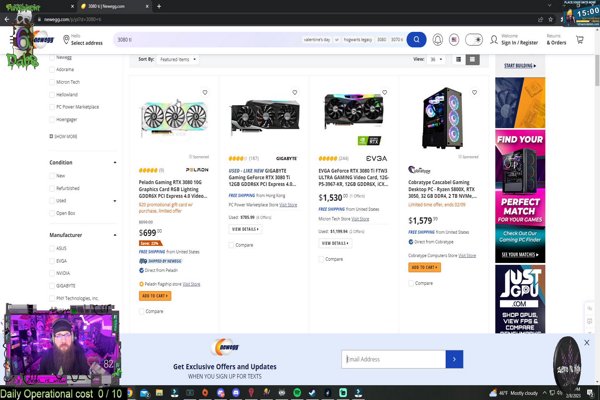Open Returns & Orders
The height and width of the screenshot is (400, 600).
(556, 39)
